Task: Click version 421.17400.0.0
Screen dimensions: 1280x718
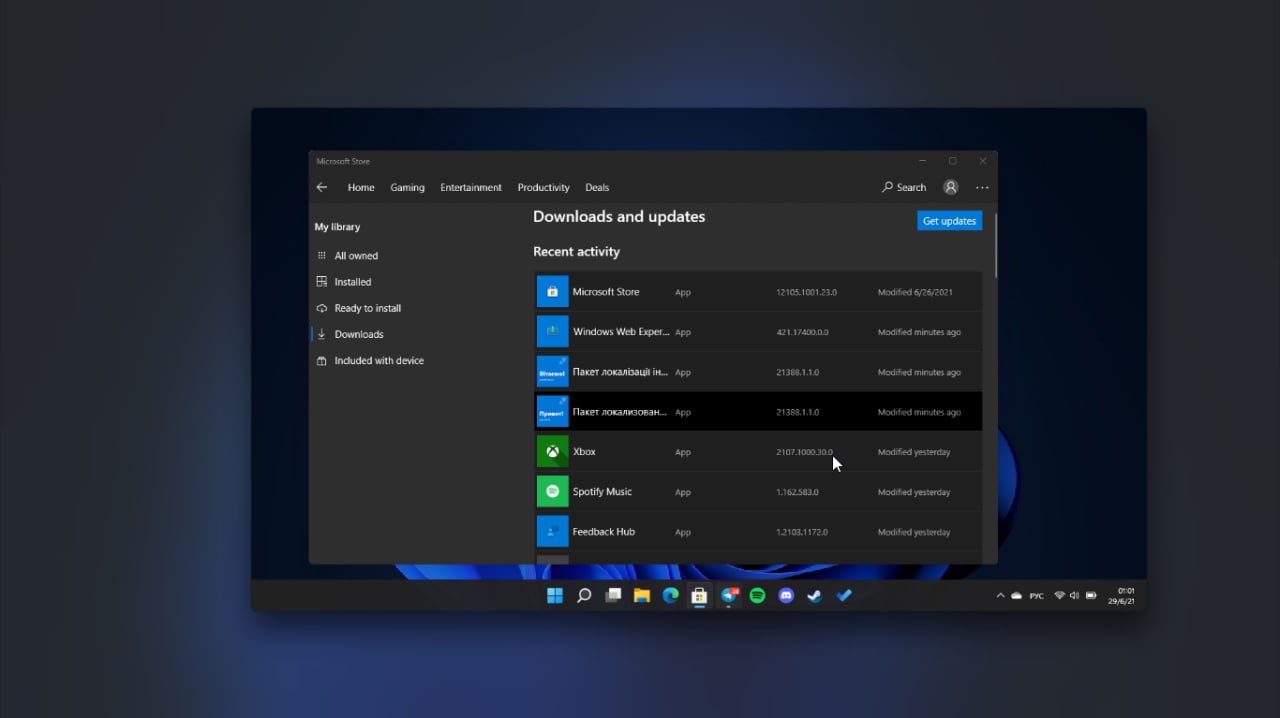Action: [x=802, y=332]
